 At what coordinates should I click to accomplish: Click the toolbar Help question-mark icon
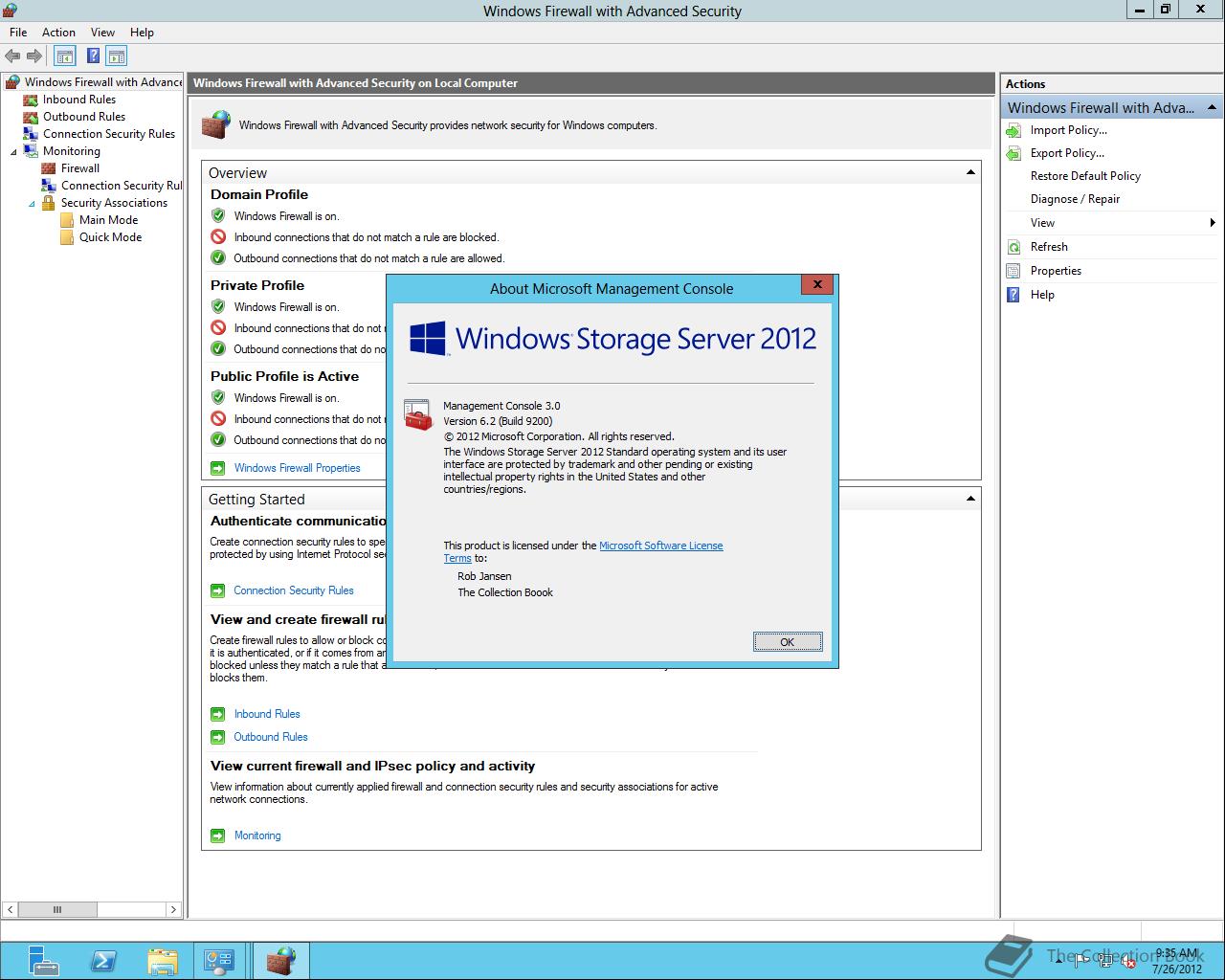pos(93,56)
